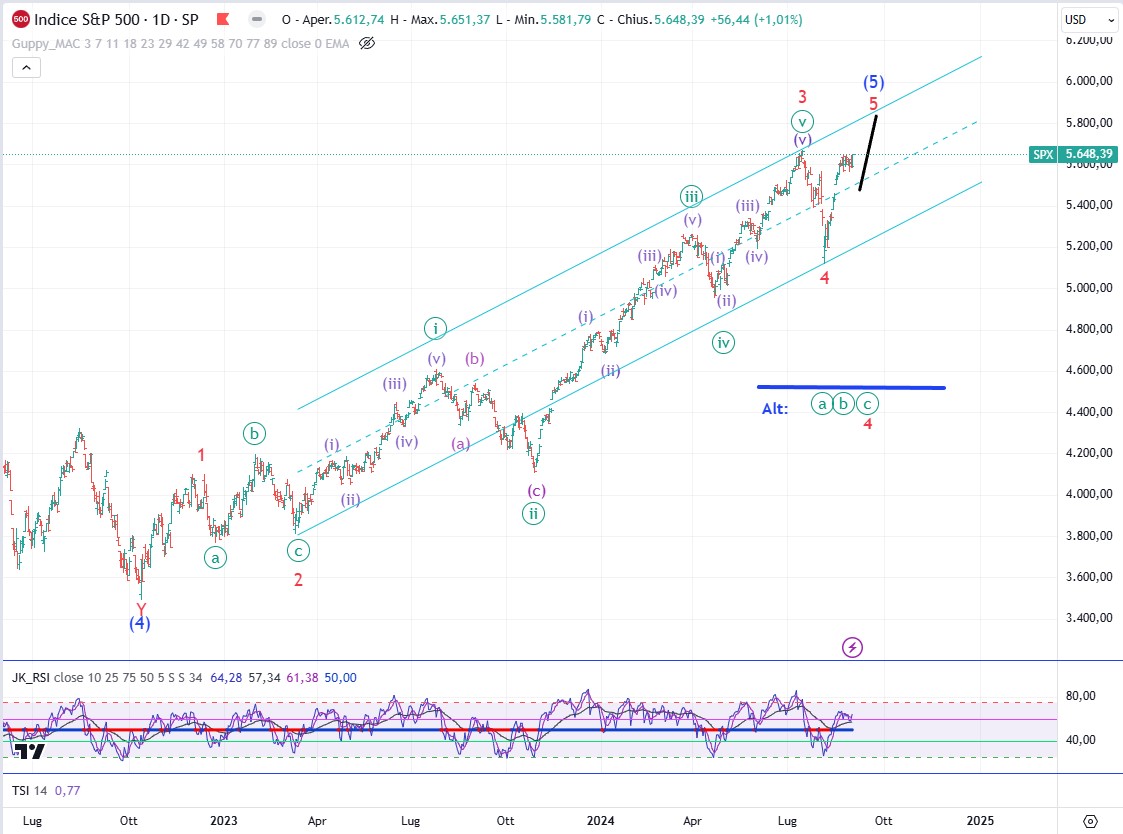Image resolution: width=1123 pixels, height=834 pixels.
Task: Click the 5.400,00 price axis label
Action: (1089, 205)
